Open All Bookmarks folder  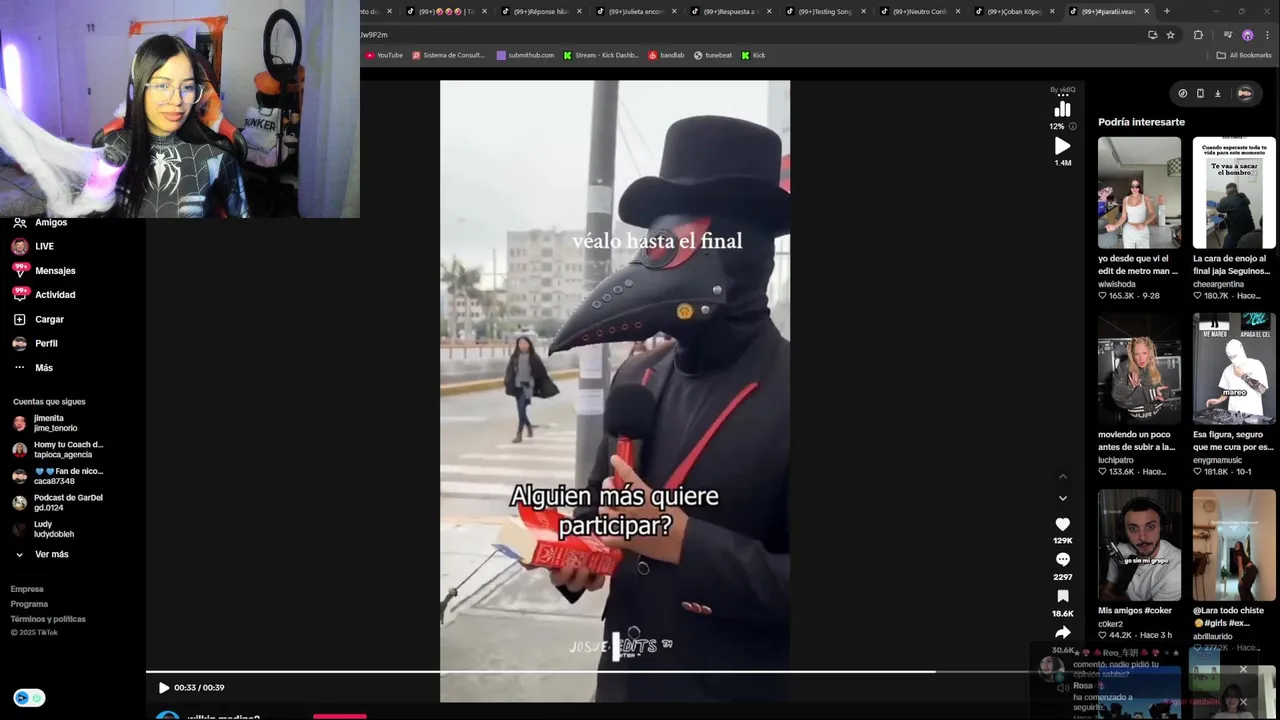click(1244, 55)
